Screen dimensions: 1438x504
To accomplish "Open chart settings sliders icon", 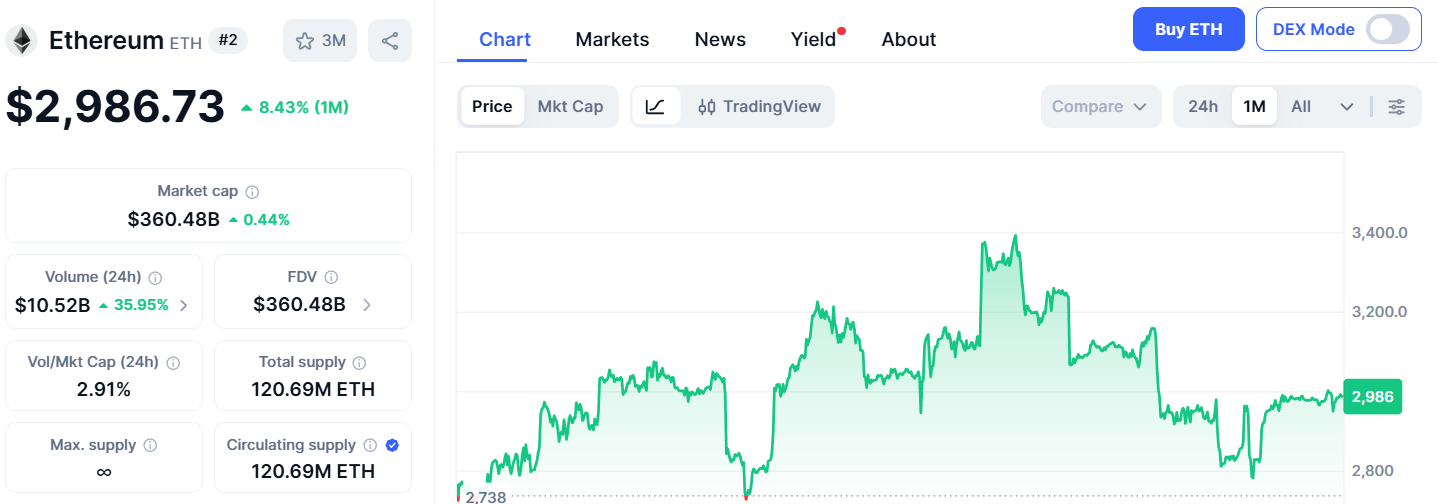I will 1397,107.
